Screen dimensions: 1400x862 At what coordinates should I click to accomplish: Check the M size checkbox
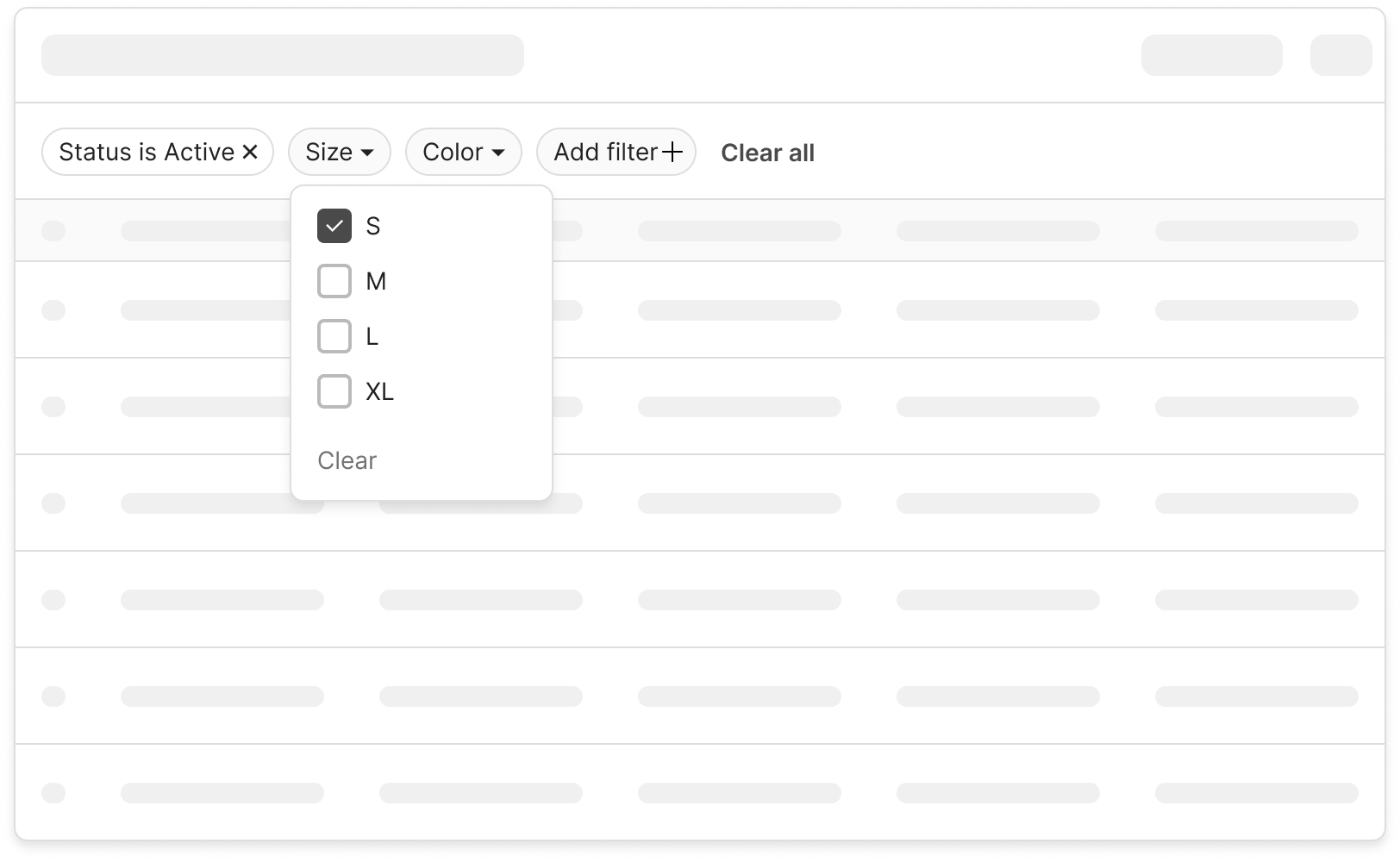(x=334, y=281)
